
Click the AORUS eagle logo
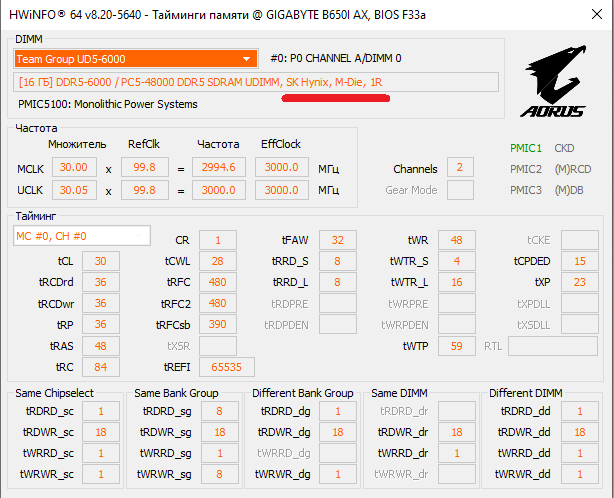(x=554, y=81)
